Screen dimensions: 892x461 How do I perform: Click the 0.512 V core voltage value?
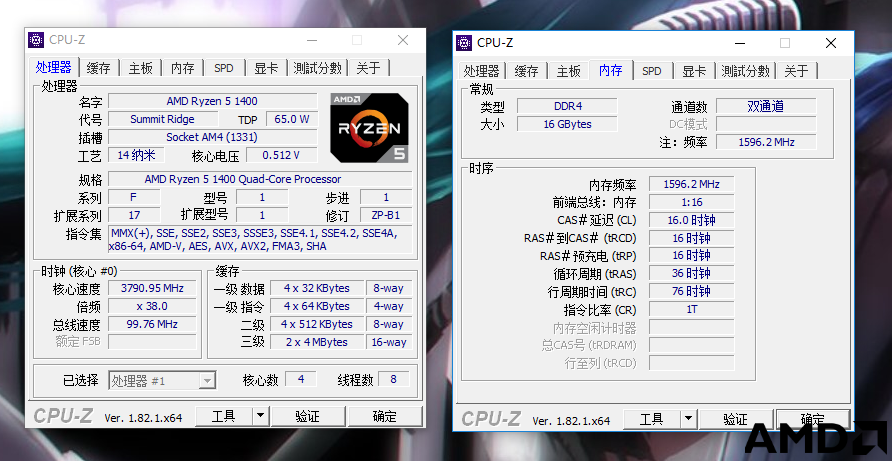(282, 155)
